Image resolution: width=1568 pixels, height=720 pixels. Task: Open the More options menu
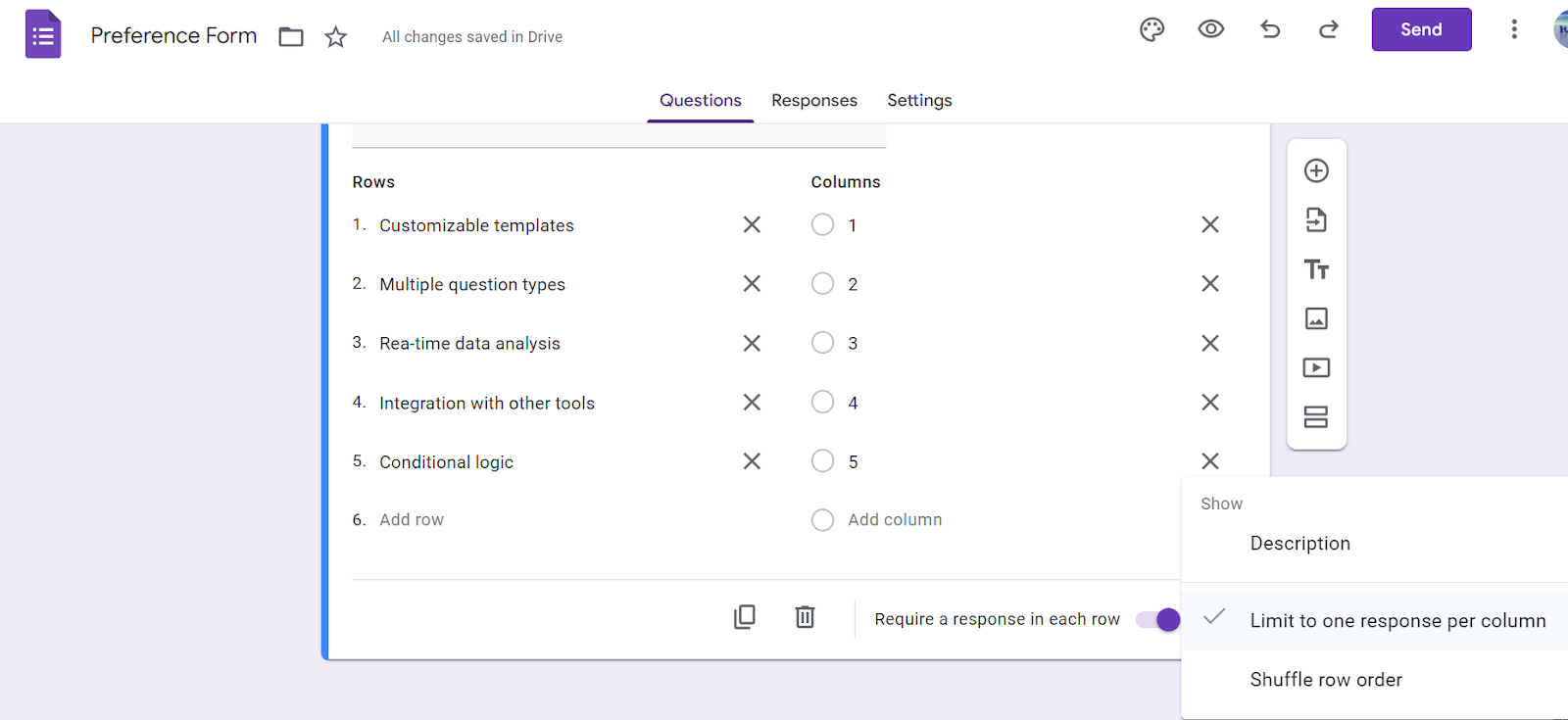tap(1514, 29)
